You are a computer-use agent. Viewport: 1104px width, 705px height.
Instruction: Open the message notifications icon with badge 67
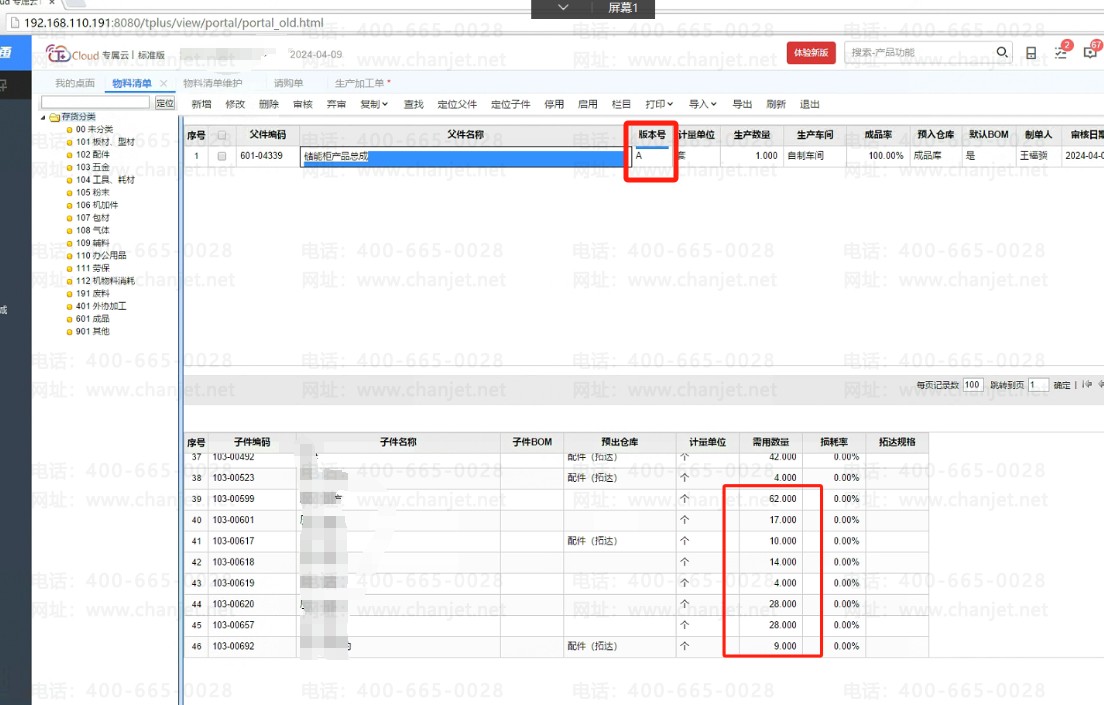(1091, 52)
